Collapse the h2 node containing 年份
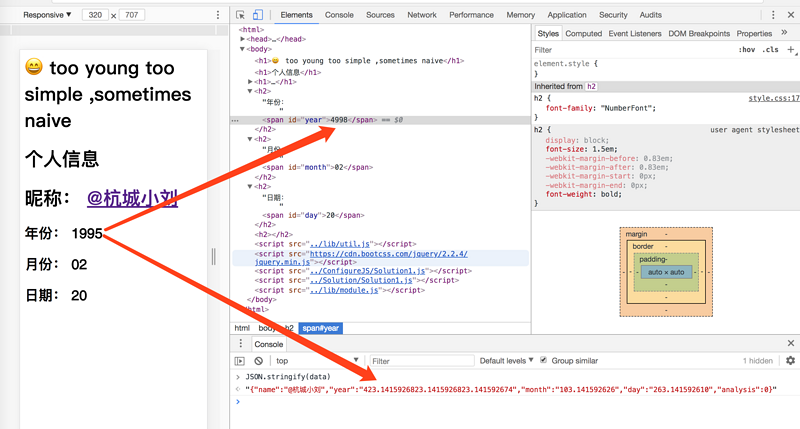 [250, 91]
